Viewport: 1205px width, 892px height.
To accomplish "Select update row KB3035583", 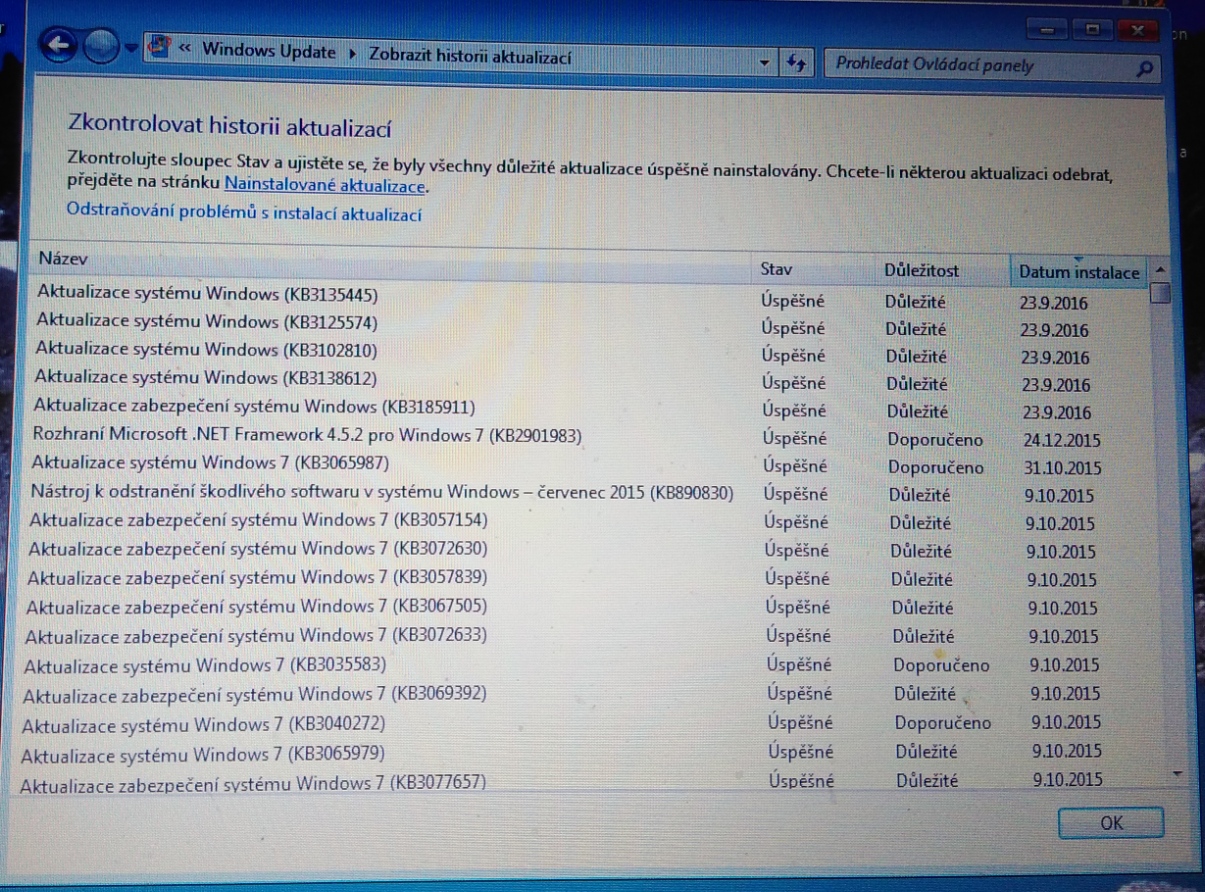I will point(590,665).
